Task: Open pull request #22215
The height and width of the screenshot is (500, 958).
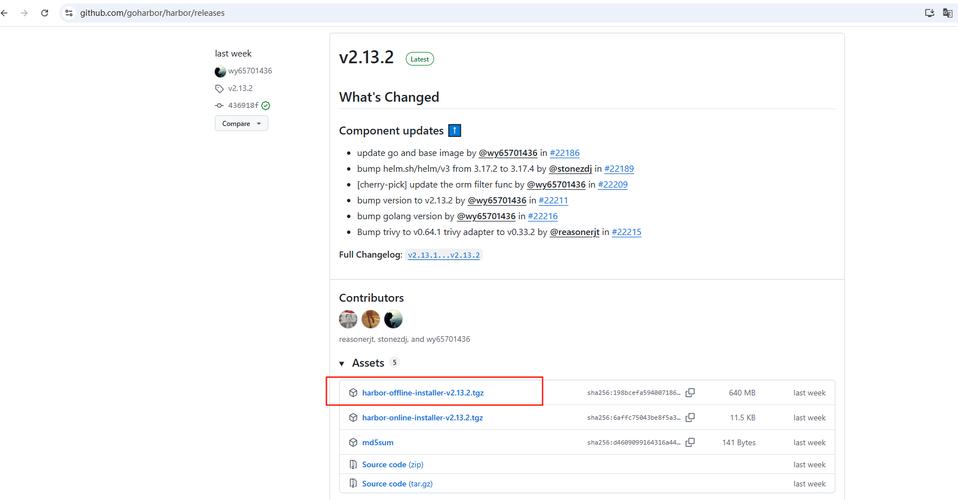Action: [x=626, y=232]
